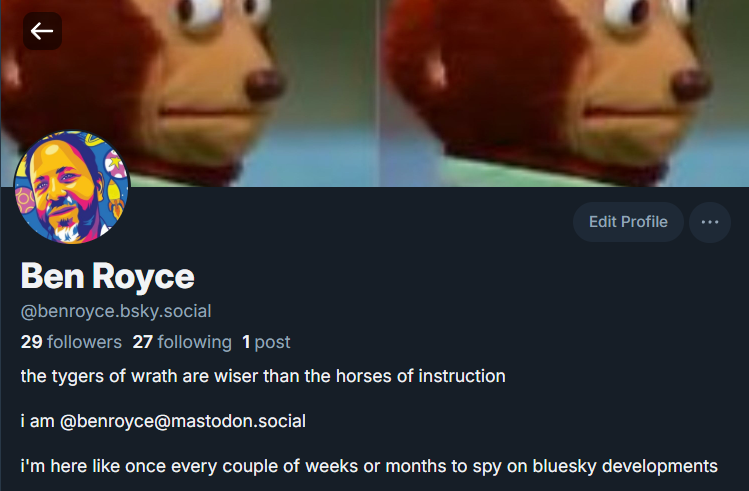
Task: Go back using the arrow icon
Action: click(x=42, y=32)
